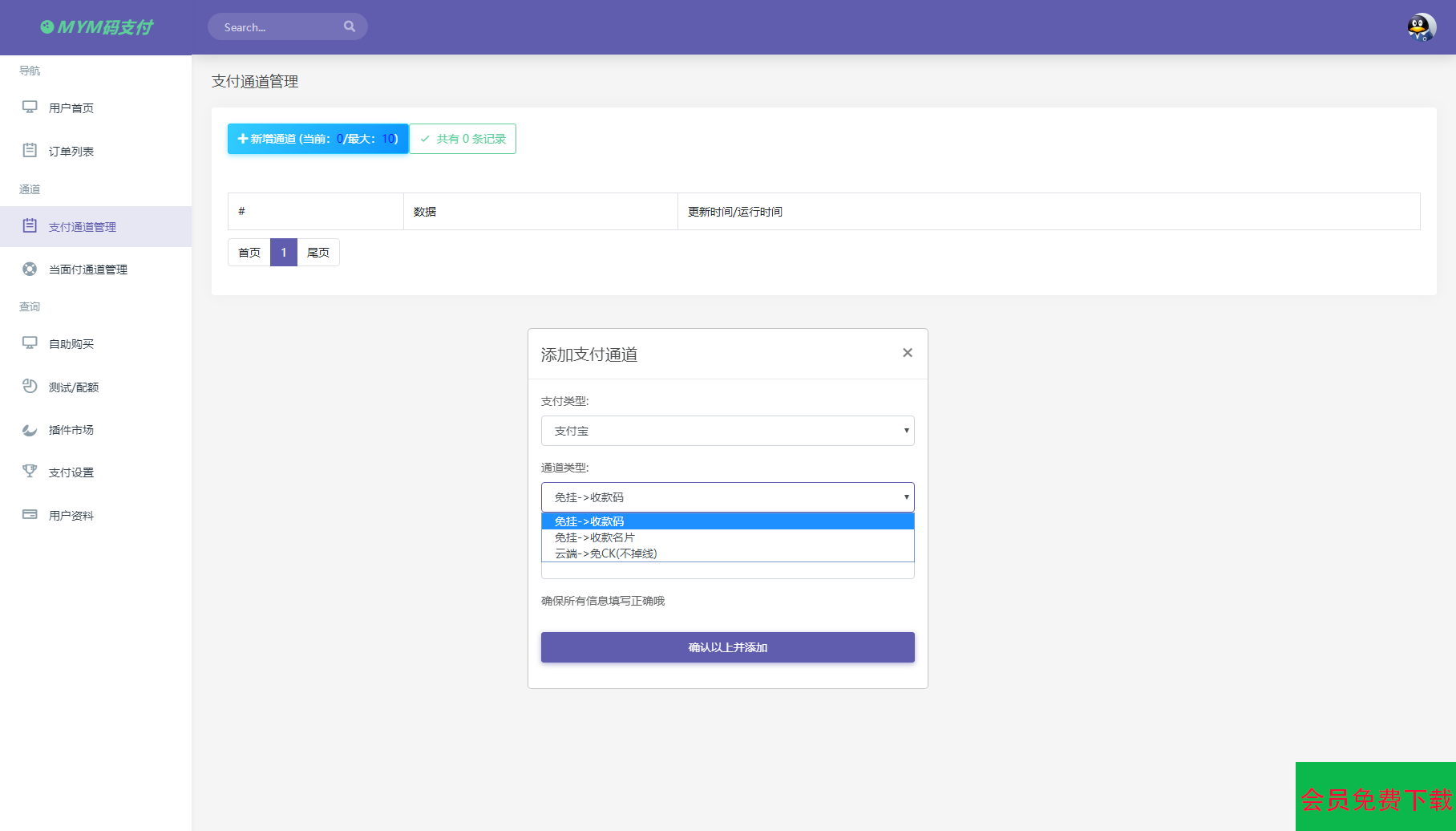Open 自助购买 in sidebar menu
Screen dimensions: 1456x831
pos(71,344)
